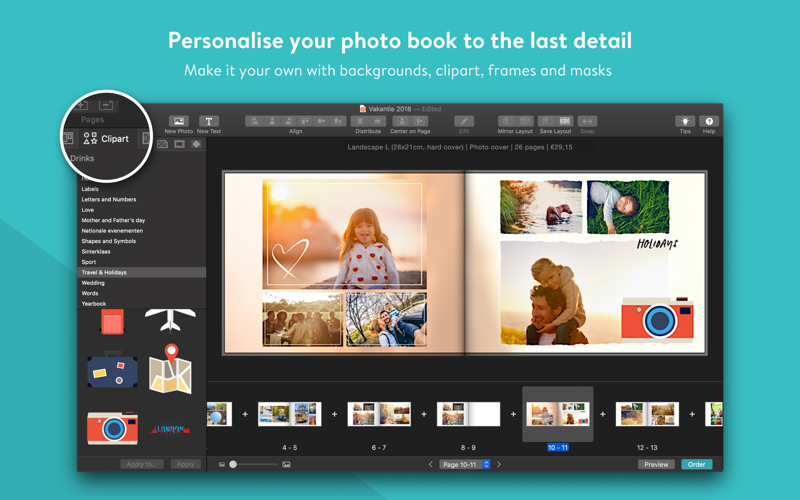Click the right Save Layout icon
The width and height of the screenshot is (800, 500).
pos(564,121)
